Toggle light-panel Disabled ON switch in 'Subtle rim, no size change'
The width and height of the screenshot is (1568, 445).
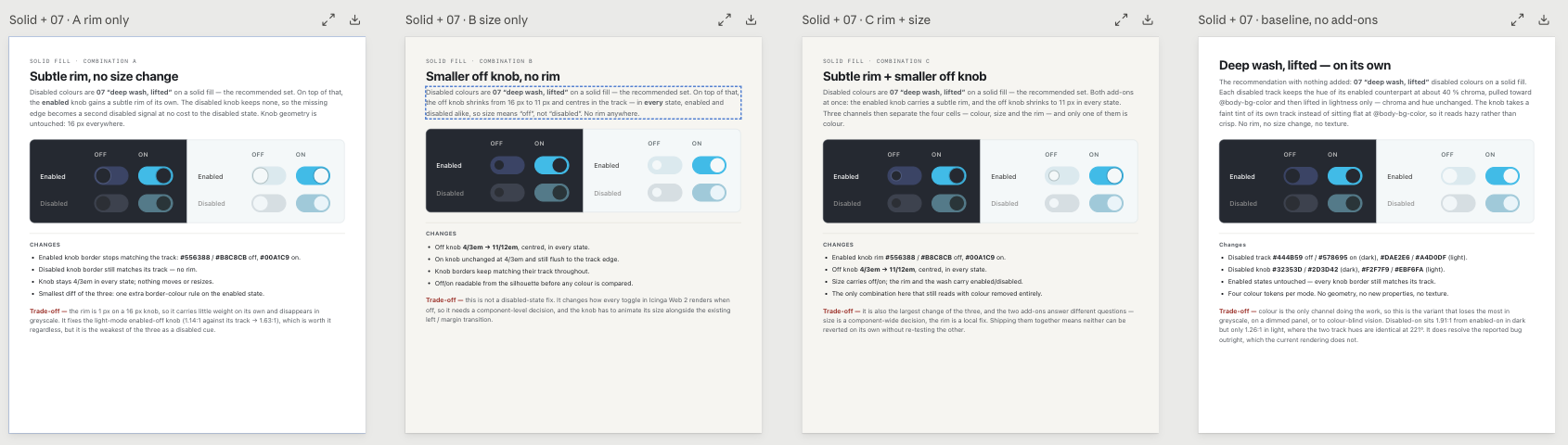click(313, 203)
